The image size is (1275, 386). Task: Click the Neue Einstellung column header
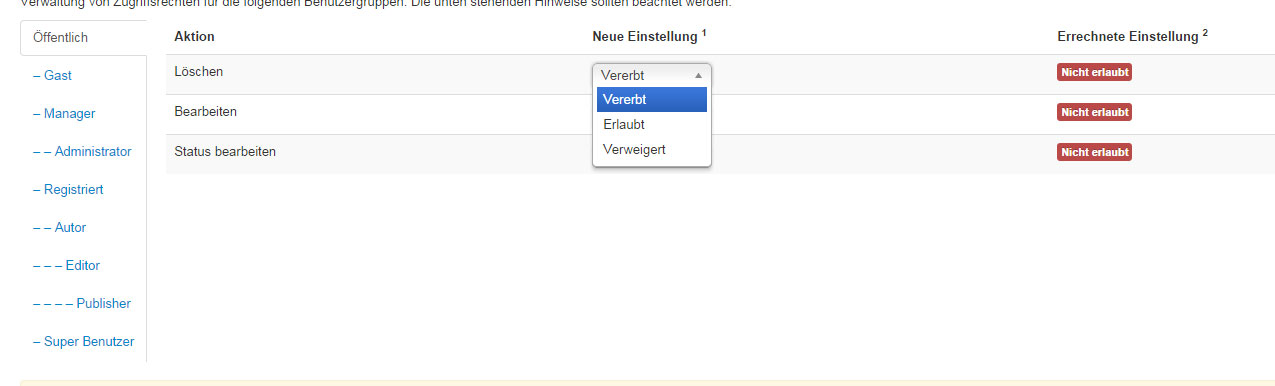649,36
